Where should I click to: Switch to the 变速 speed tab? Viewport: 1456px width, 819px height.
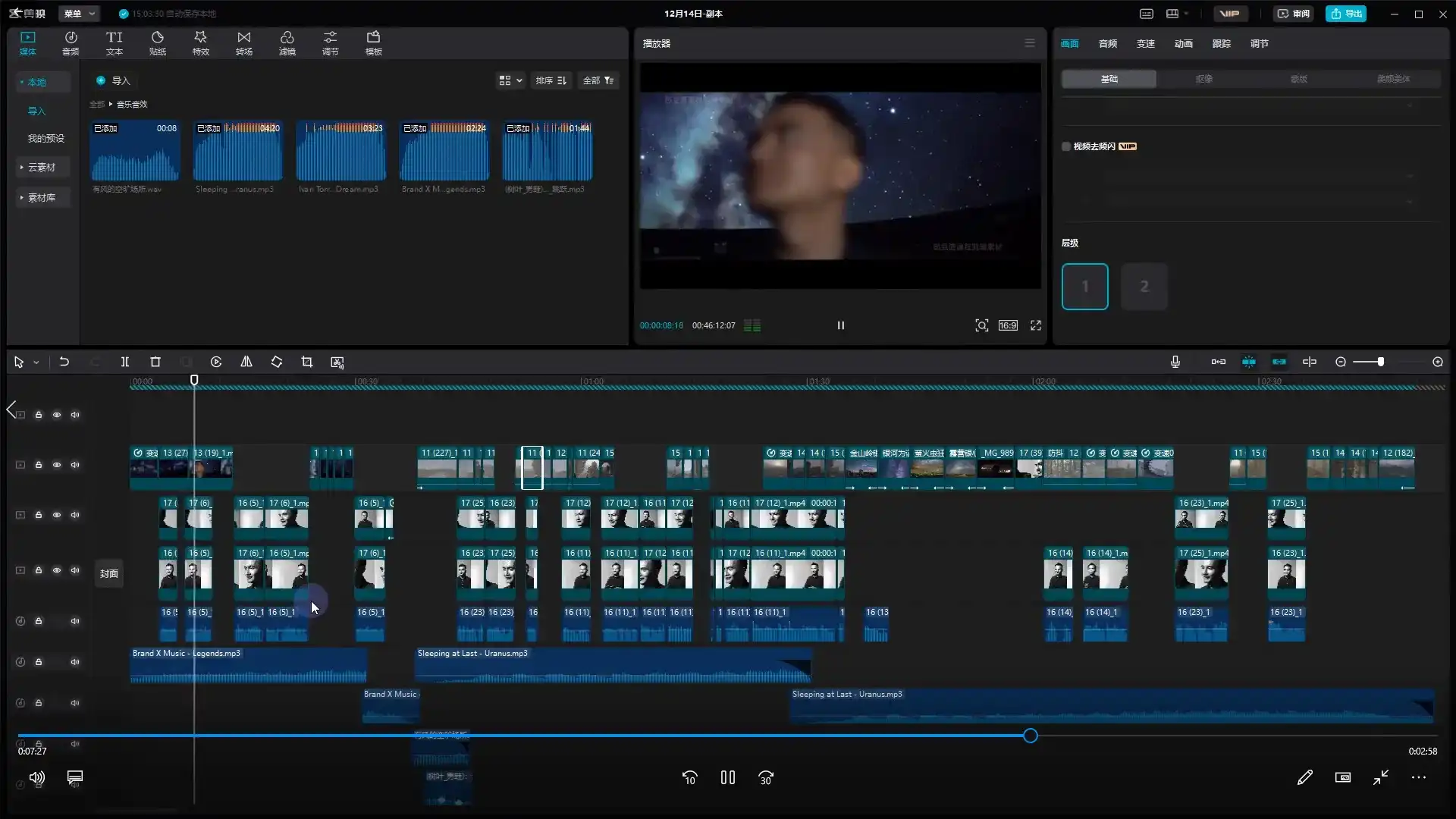tap(1145, 43)
